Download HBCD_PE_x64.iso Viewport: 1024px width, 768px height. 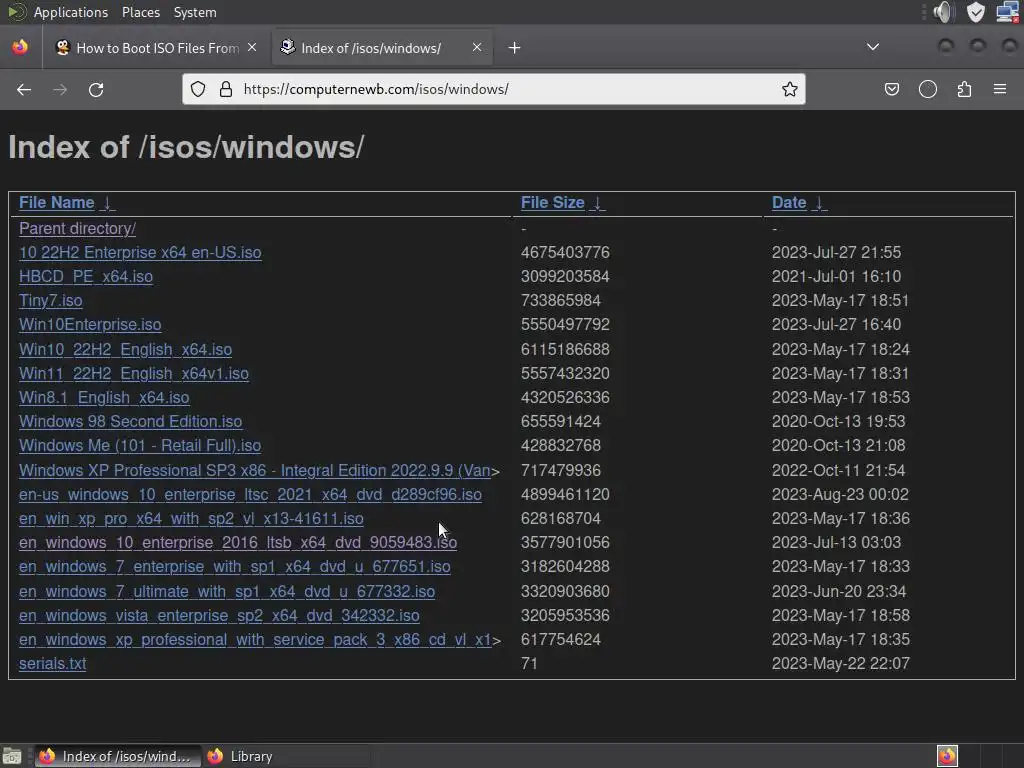[x=86, y=276]
